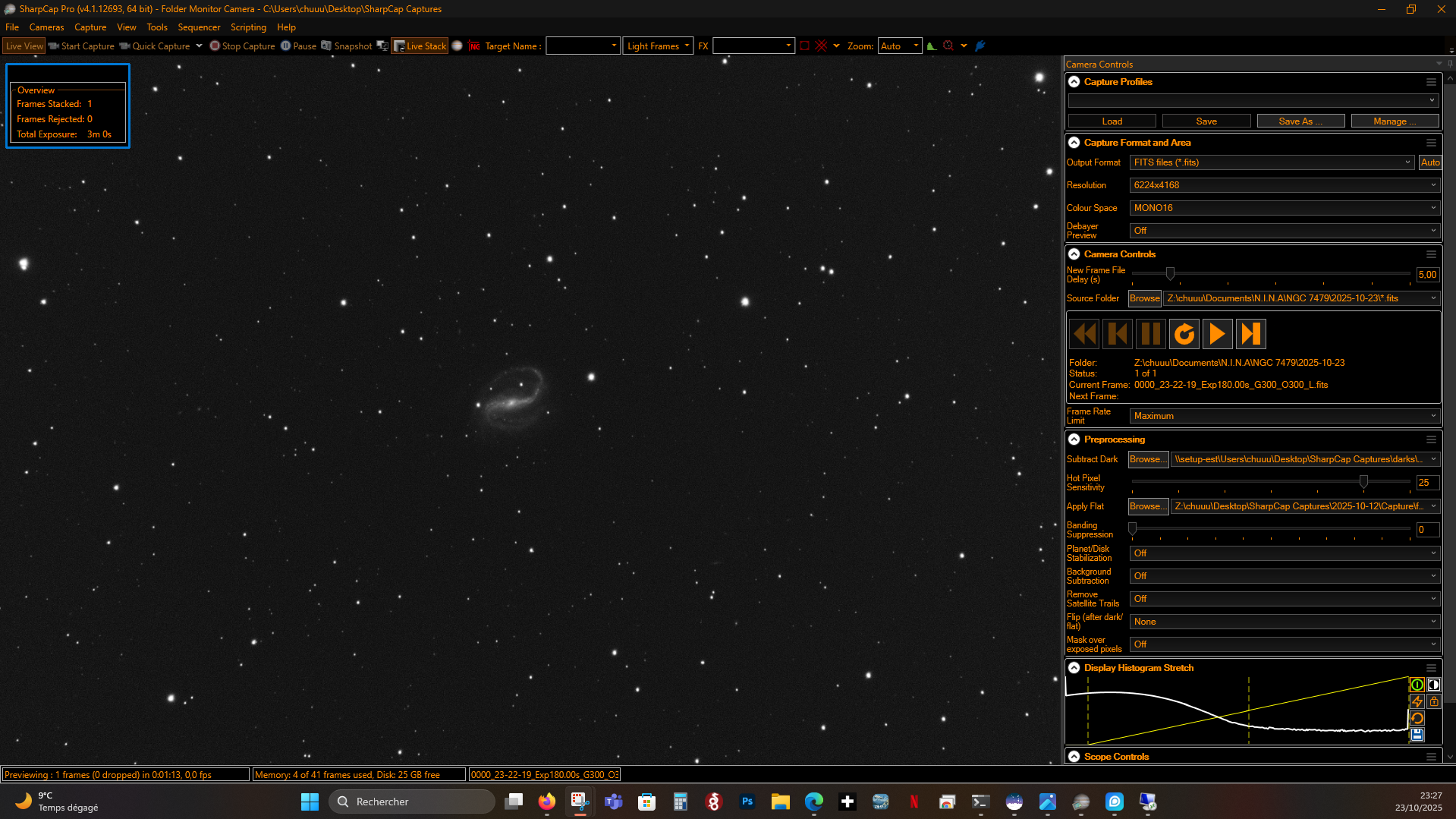1456x819 pixels.
Task: Skip to last frame in folder monitor
Action: point(1250,334)
